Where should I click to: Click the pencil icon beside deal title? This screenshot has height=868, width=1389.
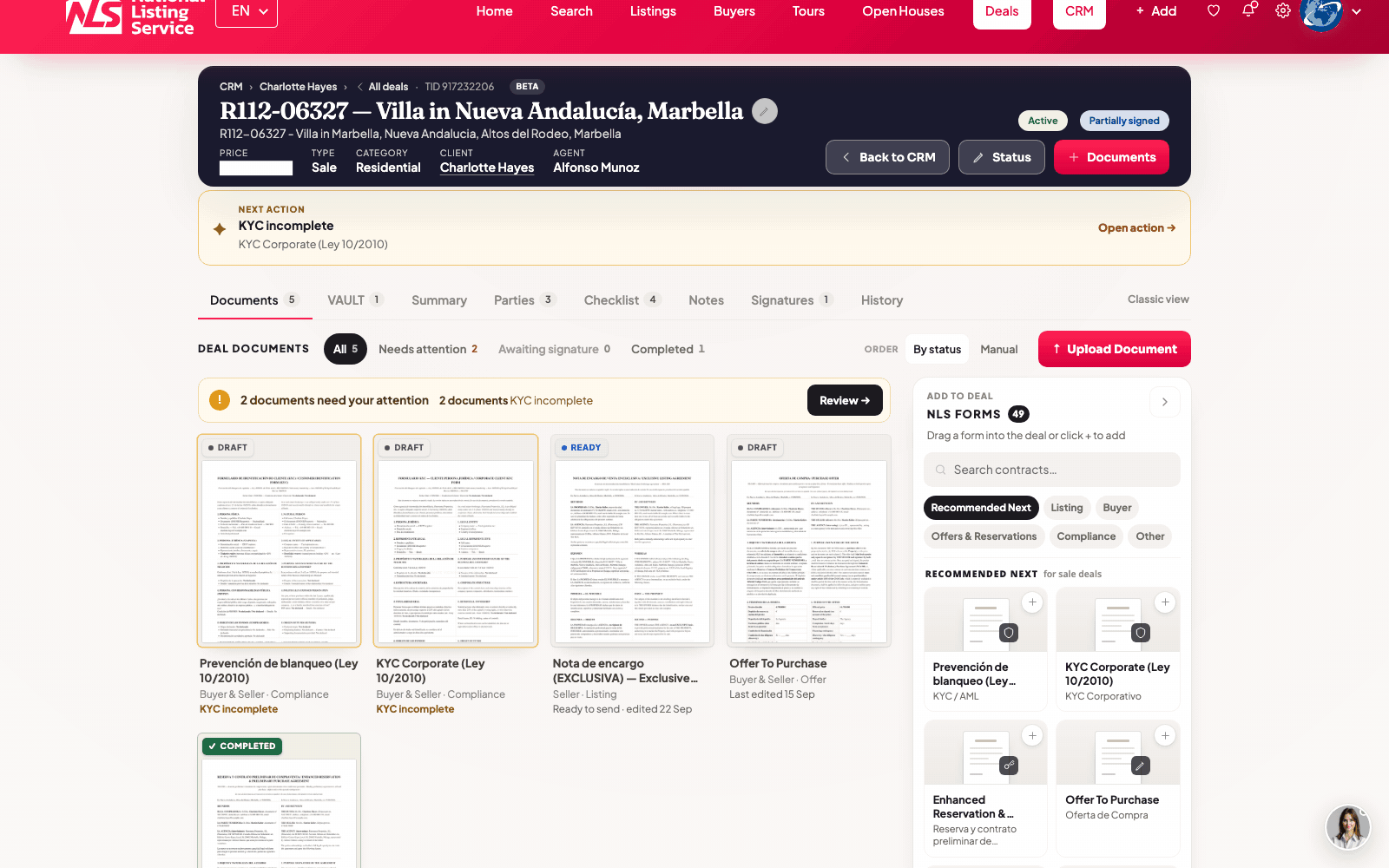point(764,111)
